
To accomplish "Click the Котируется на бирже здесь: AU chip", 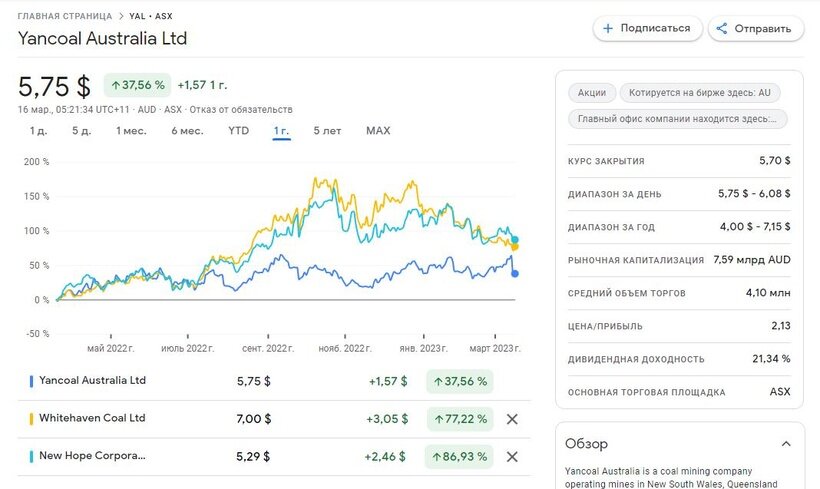I will [x=700, y=93].
